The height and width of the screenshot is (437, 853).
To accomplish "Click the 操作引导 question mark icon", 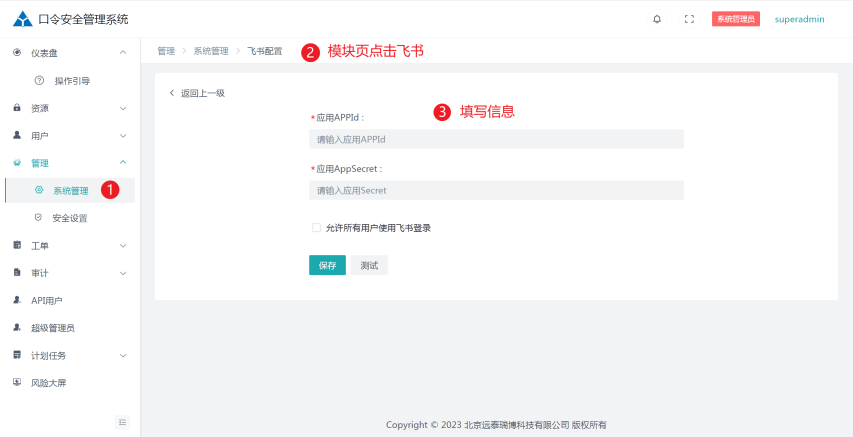I will point(39,80).
